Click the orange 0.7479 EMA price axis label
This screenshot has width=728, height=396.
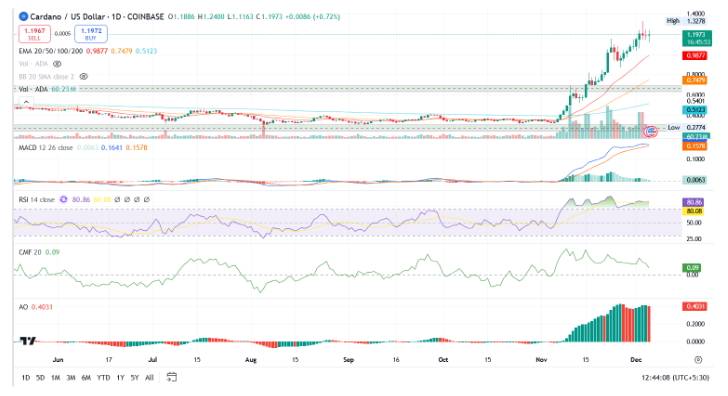click(x=695, y=80)
